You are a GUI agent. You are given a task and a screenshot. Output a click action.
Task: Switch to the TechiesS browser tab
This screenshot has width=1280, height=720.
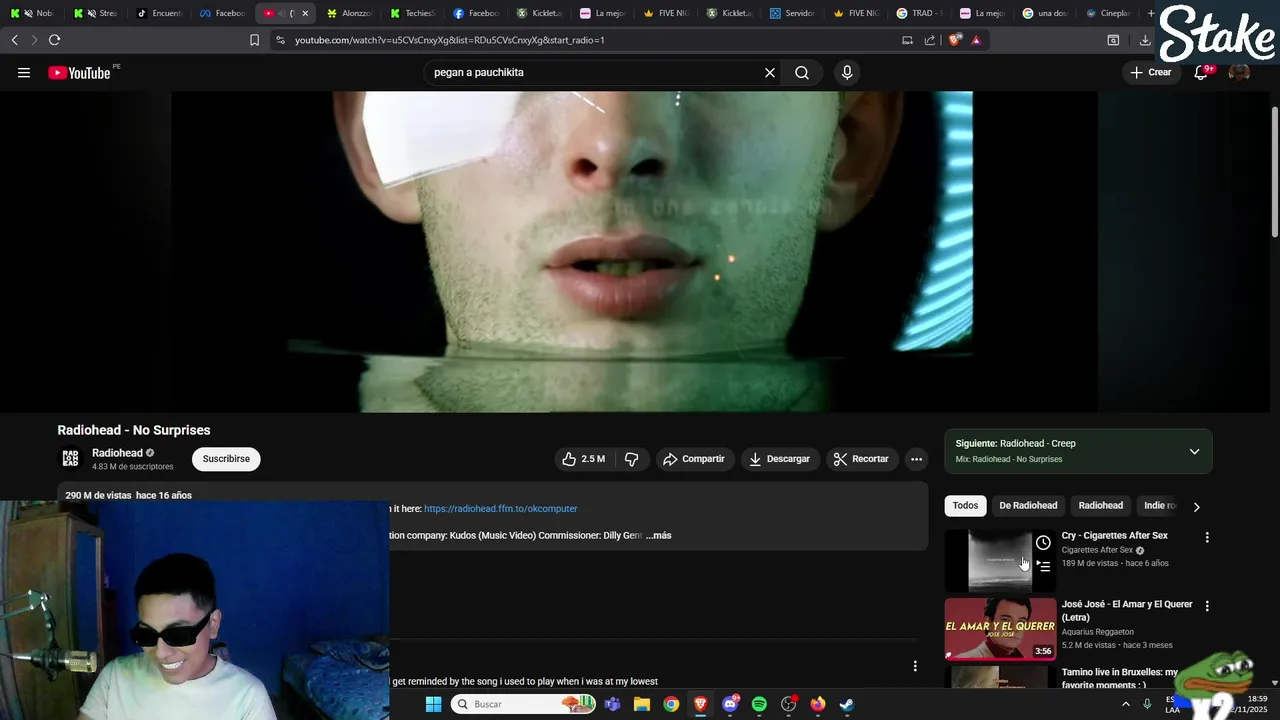[413, 13]
